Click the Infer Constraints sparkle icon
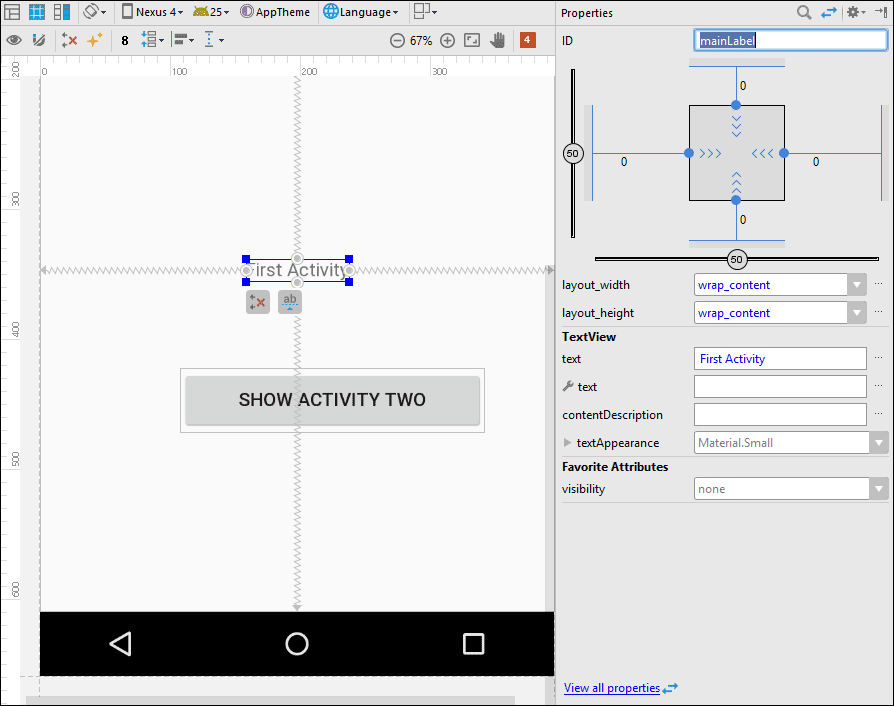Viewport: 894px width, 706px height. [x=95, y=40]
